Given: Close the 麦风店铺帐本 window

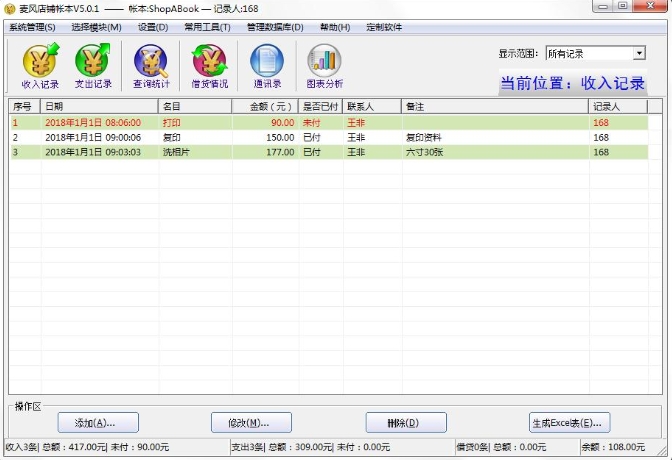Looking at the screenshot, I should point(650,6).
